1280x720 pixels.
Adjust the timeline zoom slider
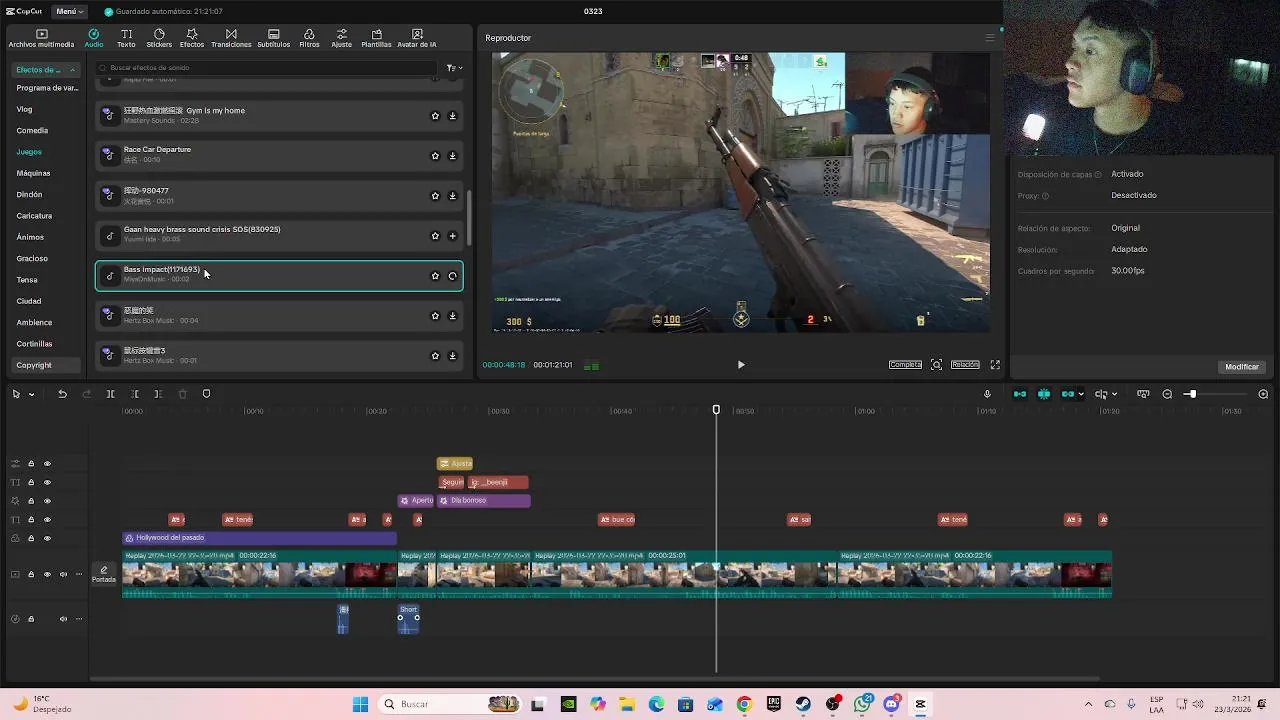pos(1191,394)
